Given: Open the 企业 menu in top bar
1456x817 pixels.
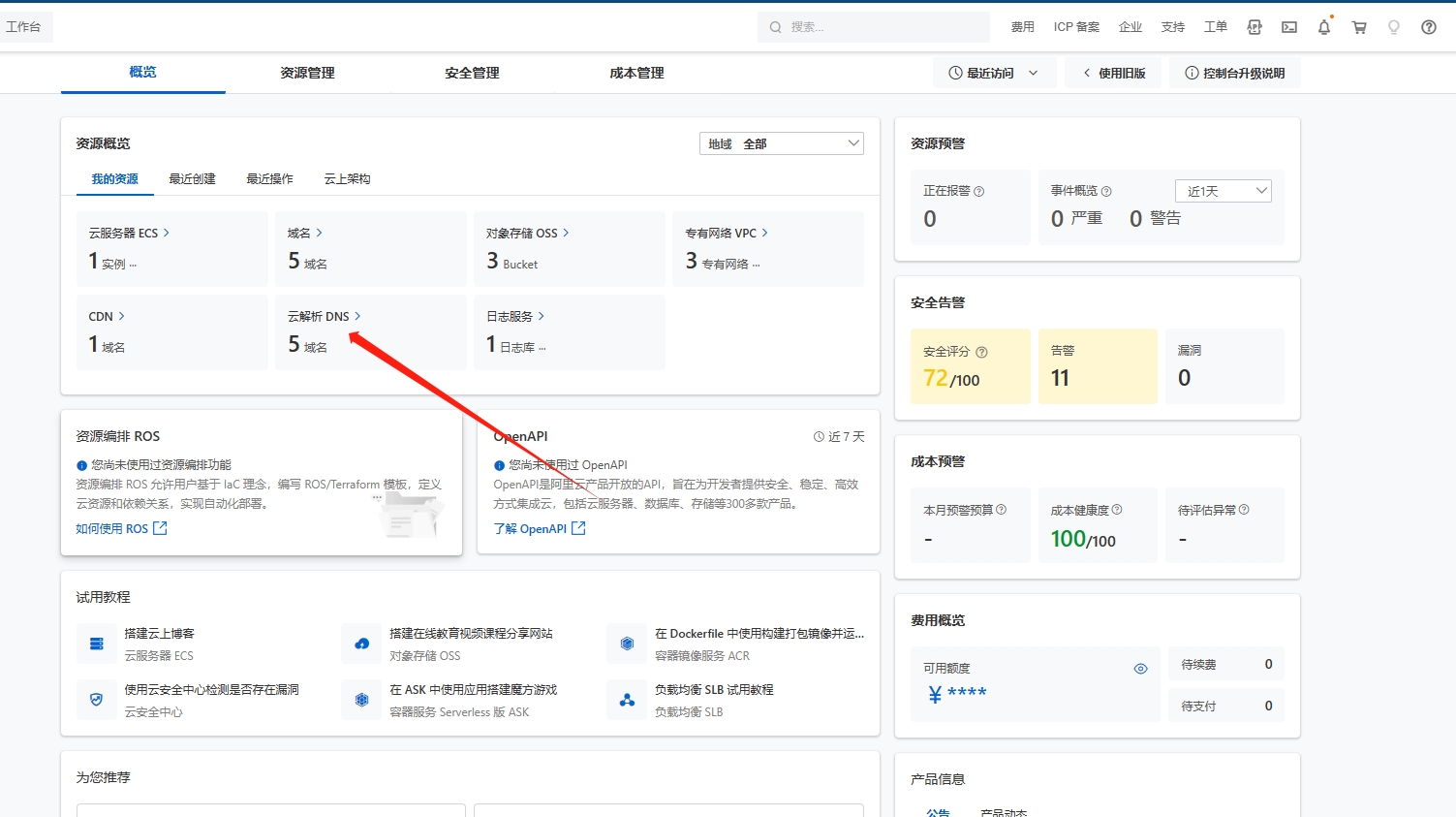Looking at the screenshot, I should (1131, 27).
